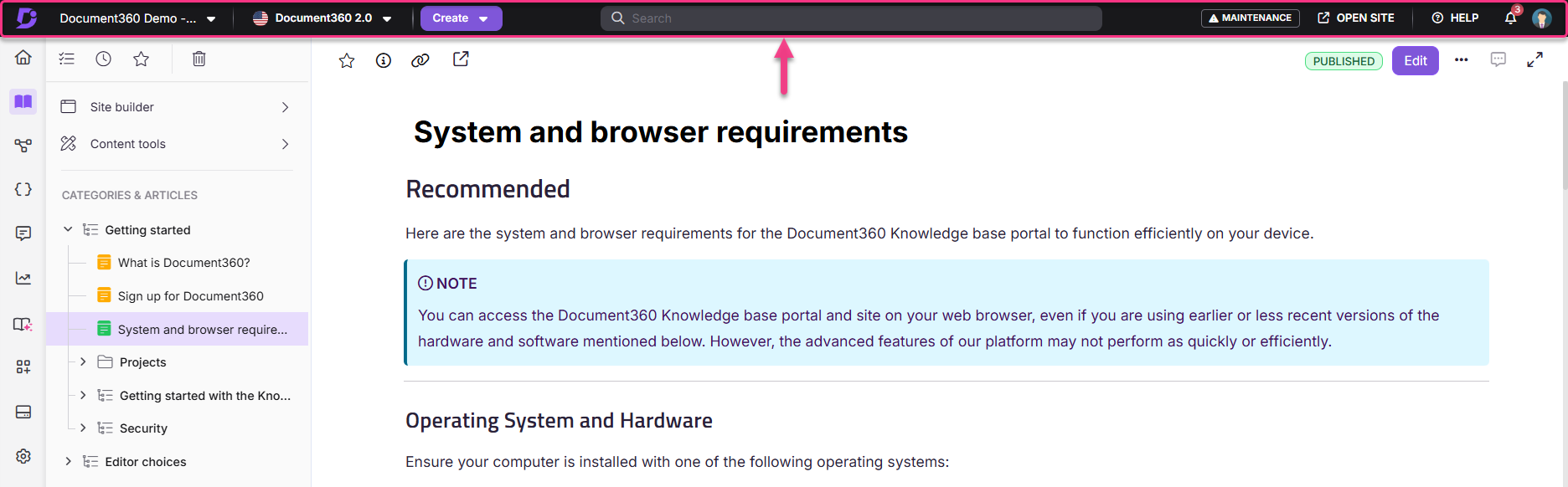Click the Operating System and Hardware heading

click(x=559, y=420)
